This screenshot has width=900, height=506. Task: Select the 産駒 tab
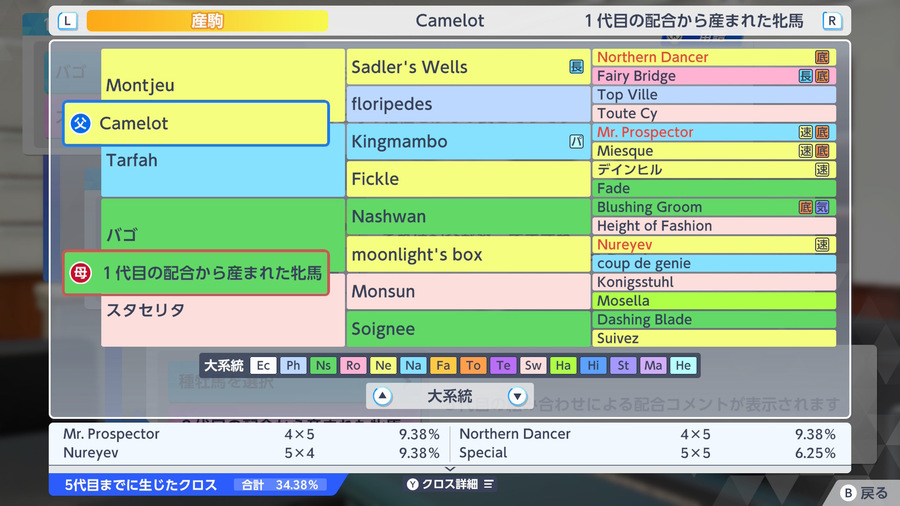coord(207,21)
